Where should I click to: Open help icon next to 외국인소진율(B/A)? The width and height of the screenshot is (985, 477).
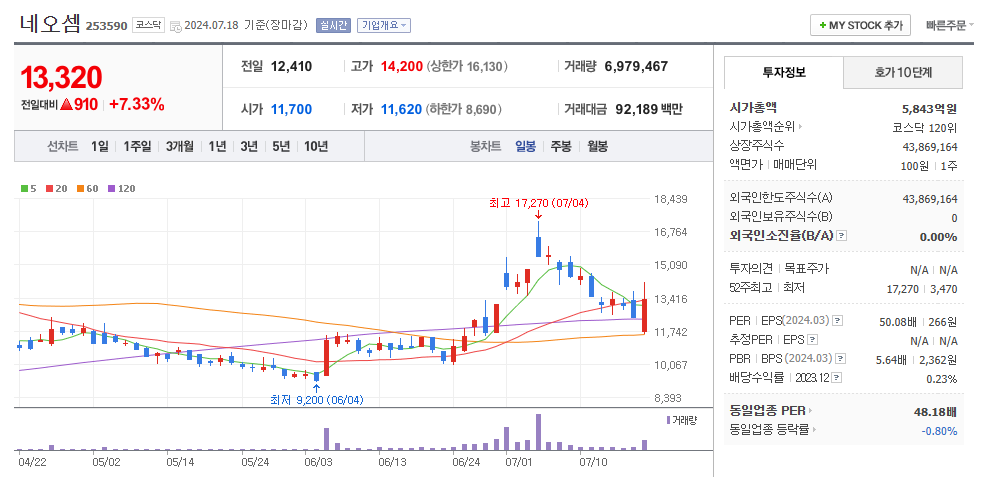tap(842, 236)
